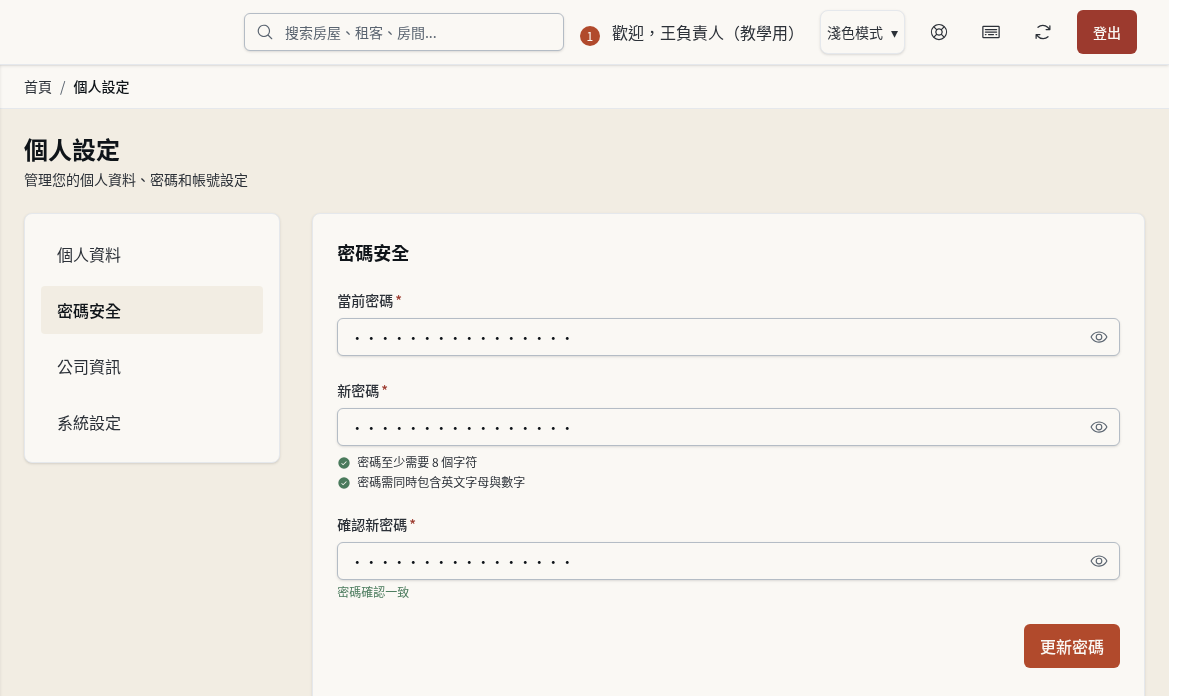Image resolution: width=1184 pixels, height=696 pixels.
Task: Click into the 新密碼 input field
Action: (728, 427)
